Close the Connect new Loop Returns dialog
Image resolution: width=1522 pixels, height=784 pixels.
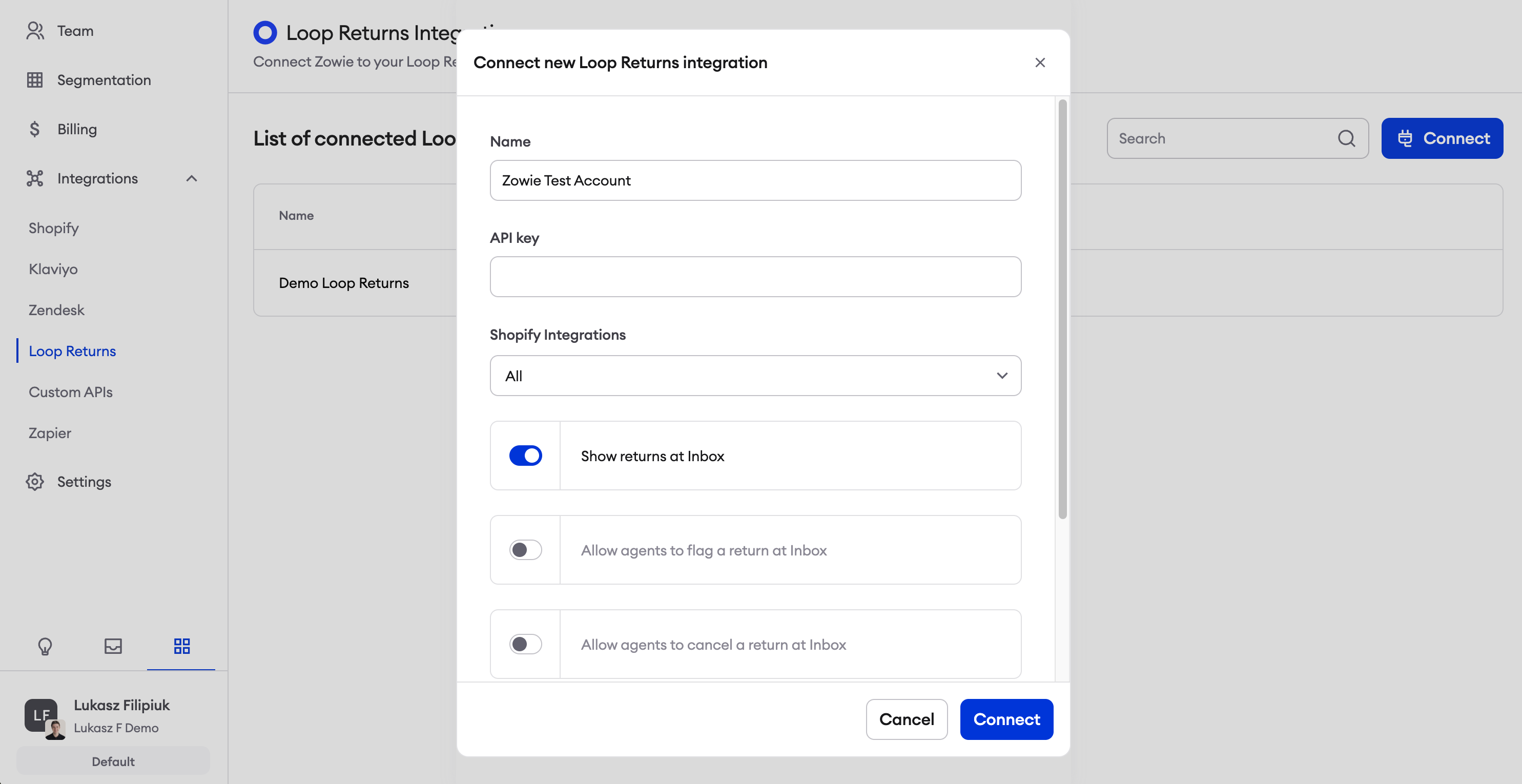1040,63
